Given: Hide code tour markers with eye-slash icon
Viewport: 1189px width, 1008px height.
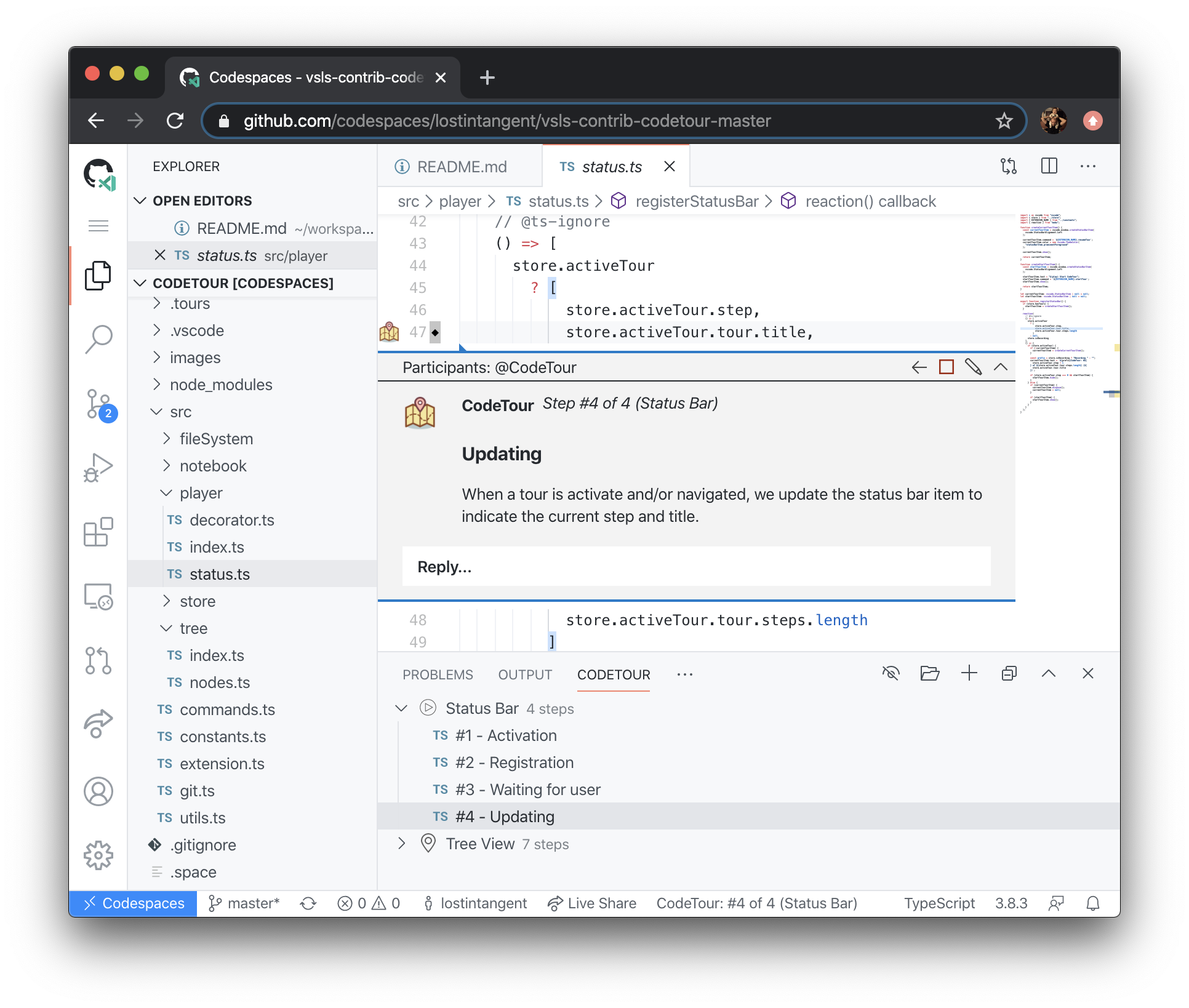Looking at the screenshot, I should 891,673.
